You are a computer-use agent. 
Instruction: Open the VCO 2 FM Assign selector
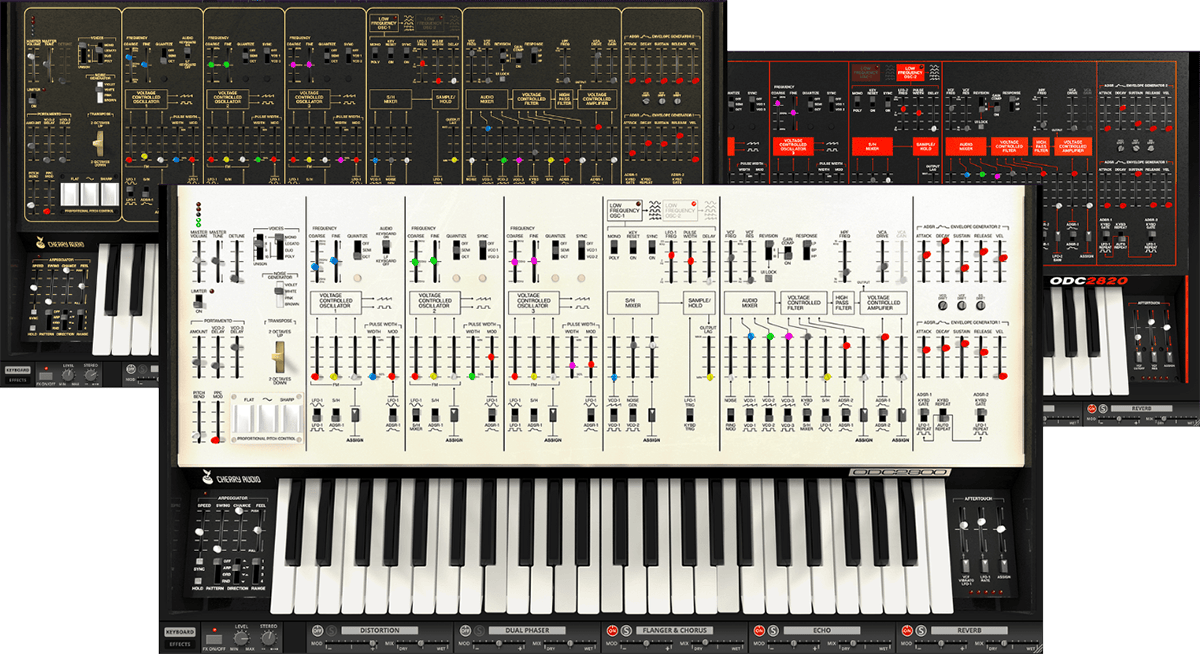coord(455,416)
